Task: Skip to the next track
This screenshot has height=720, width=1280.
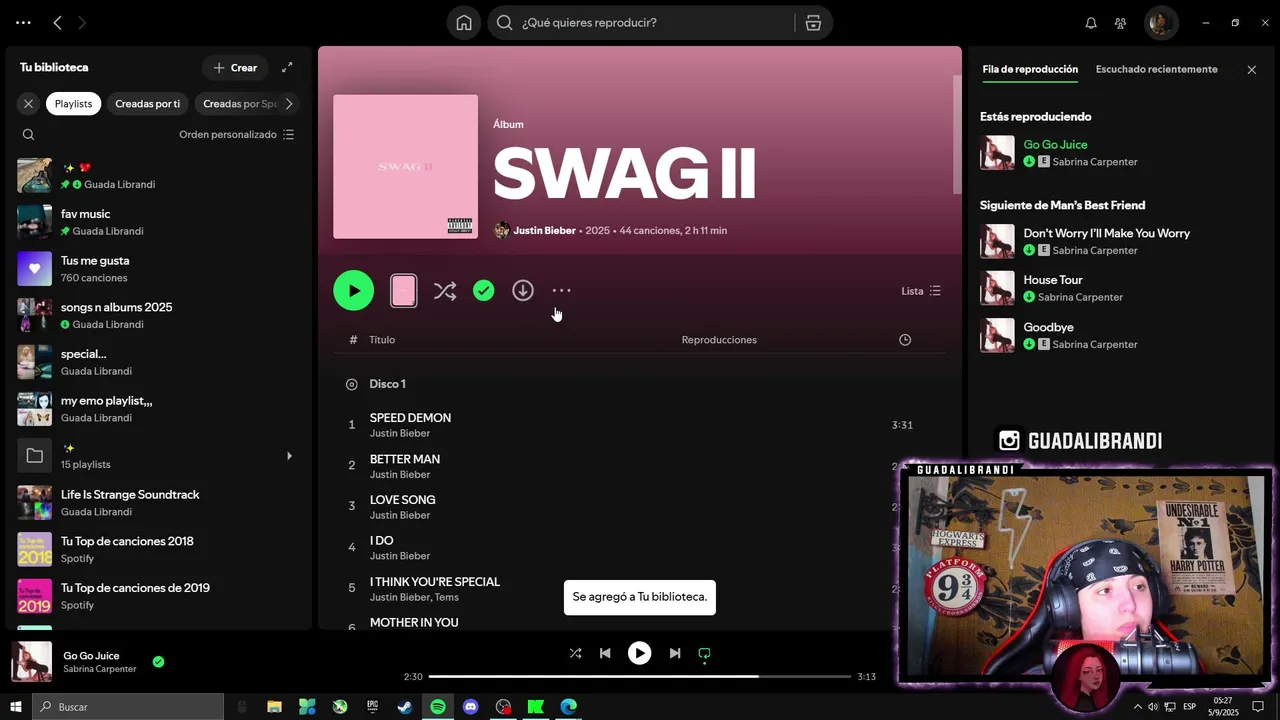Action: point(675,653)
